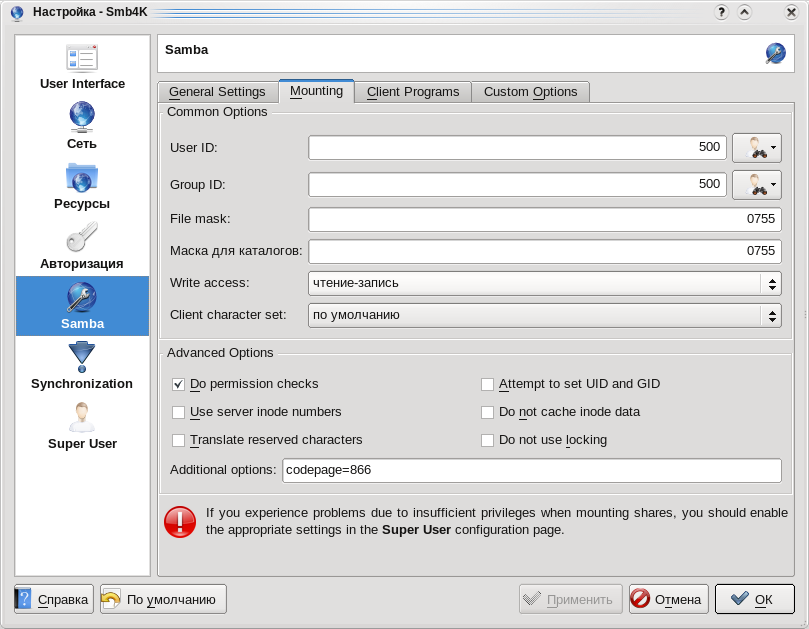809x629 pixels.
Task: Enable Do not use locking
Action: [x=487, y=440]
